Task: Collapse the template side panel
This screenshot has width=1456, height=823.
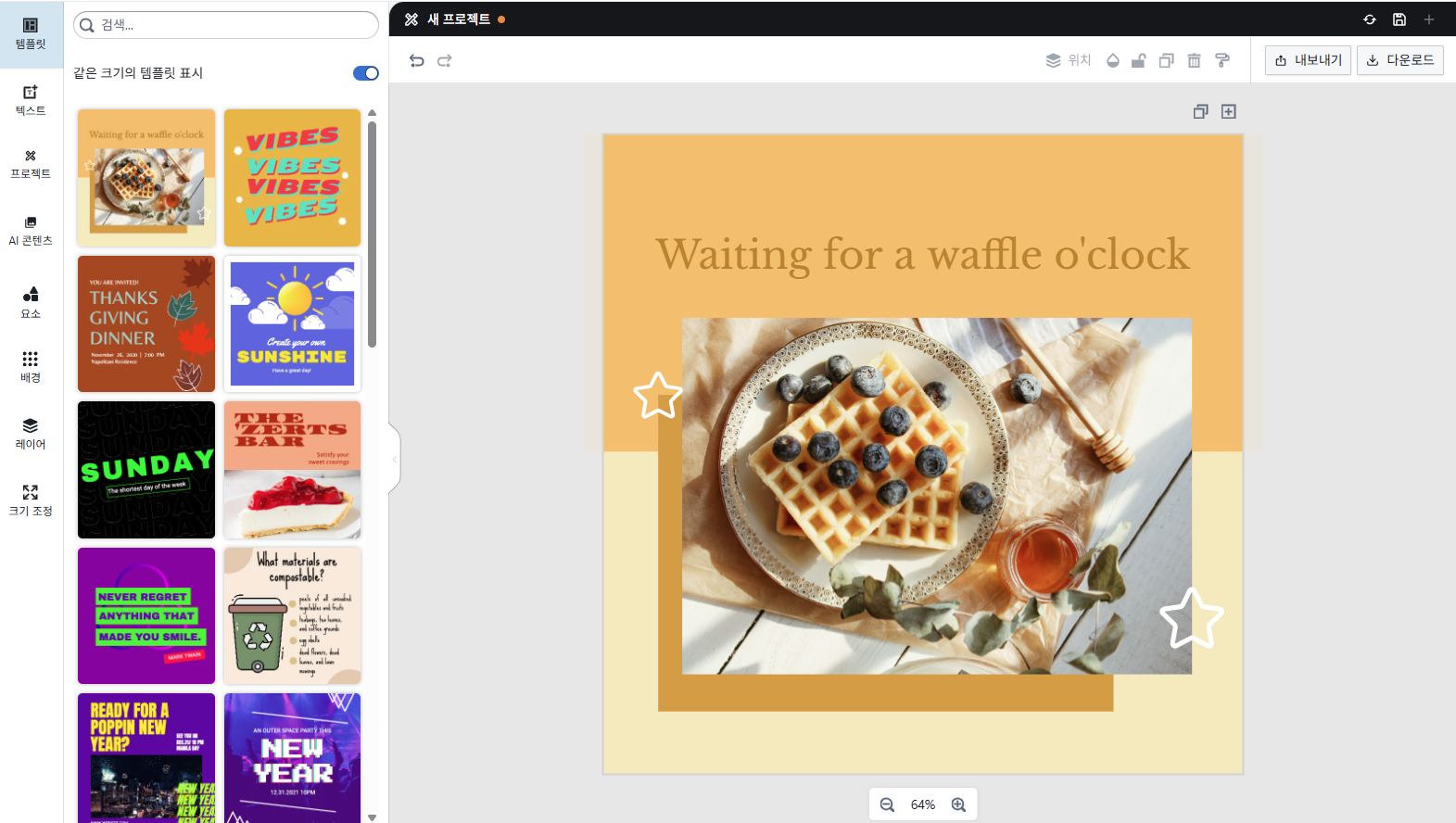Action: click(394, 459)
